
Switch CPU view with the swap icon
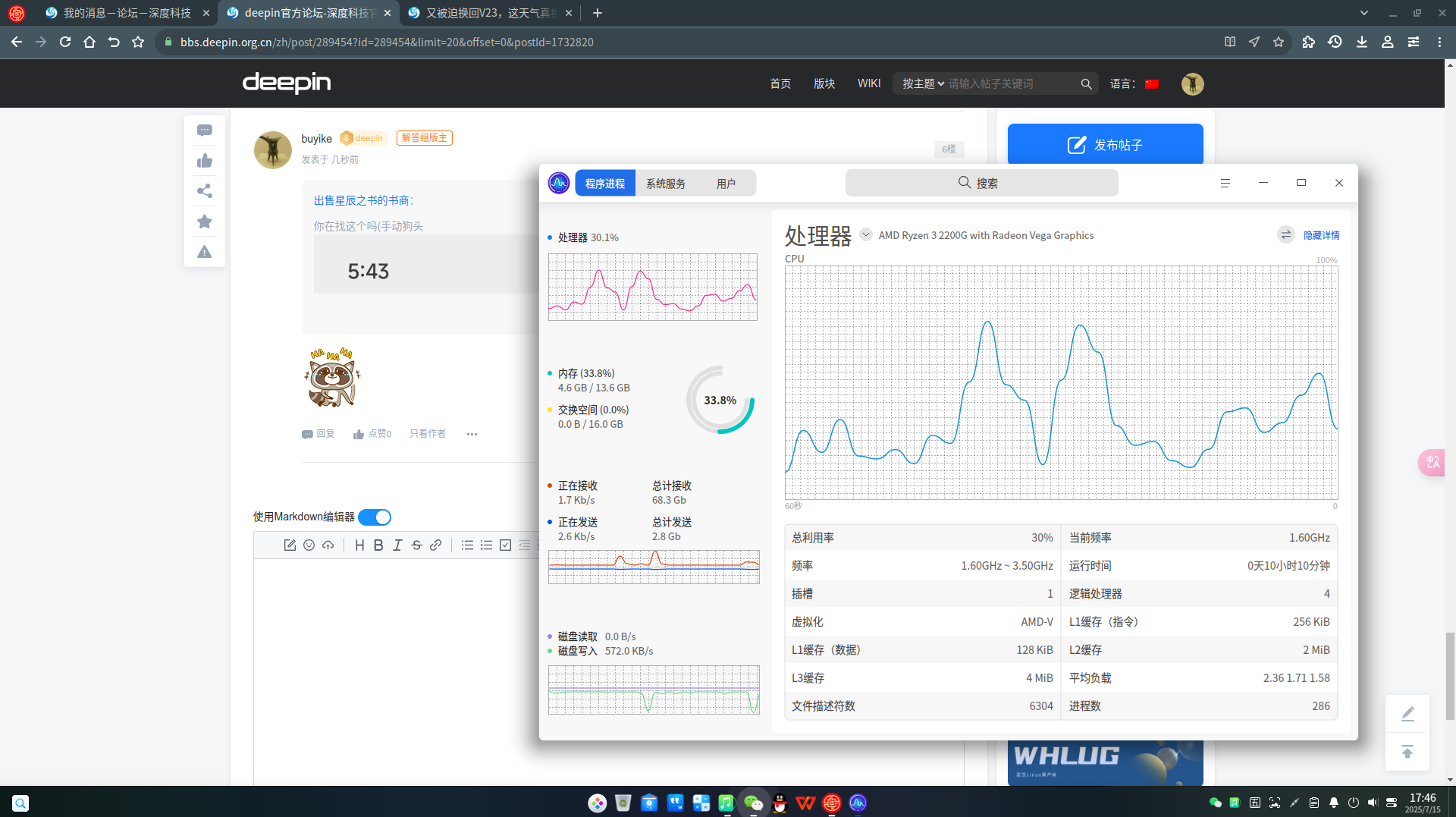1285,234
